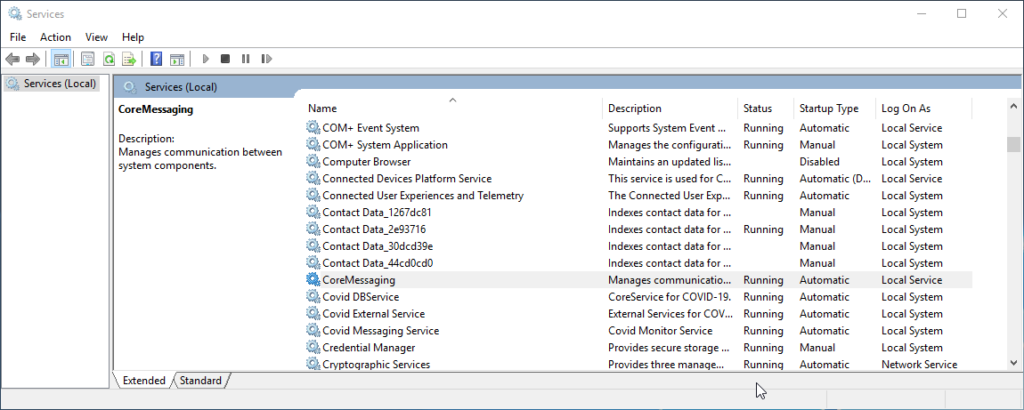Click the Back arrow in toolbar
This screenshot has width=1024, height=410.
[x=13, y=59]
